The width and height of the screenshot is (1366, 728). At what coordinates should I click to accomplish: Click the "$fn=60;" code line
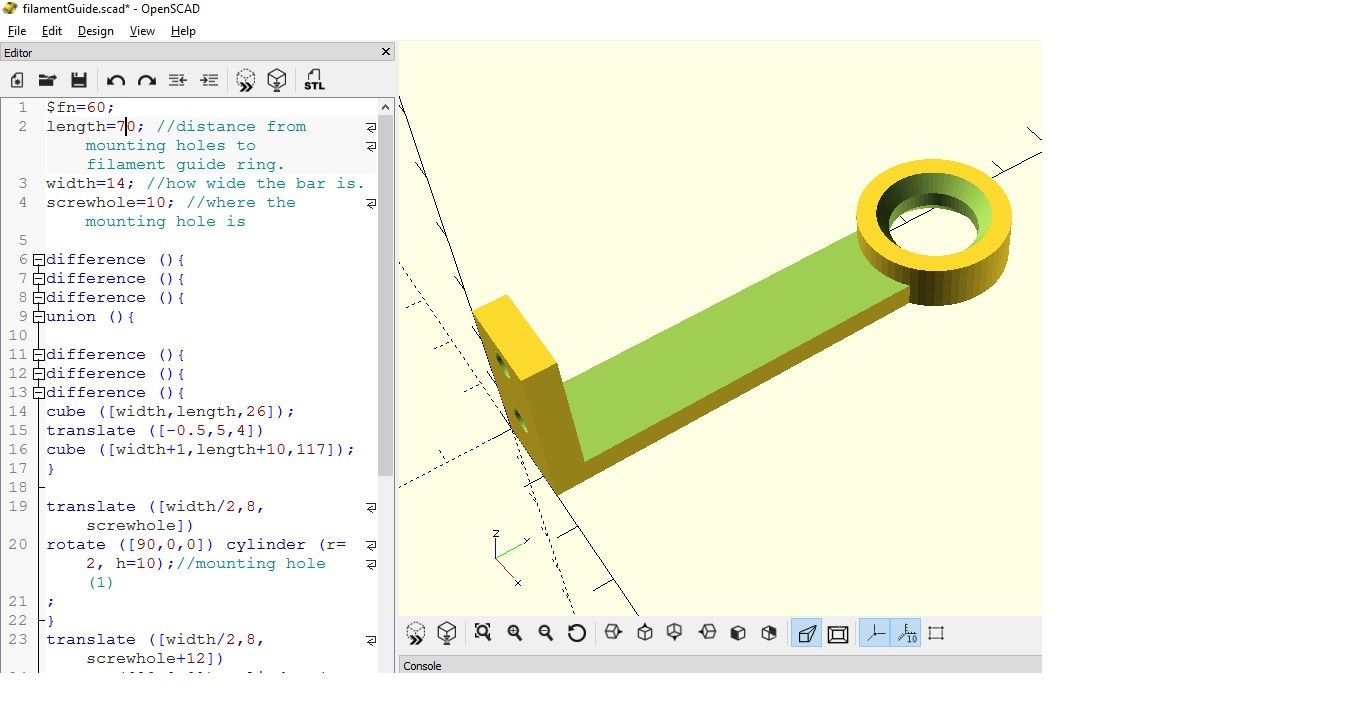click(81, 107)
